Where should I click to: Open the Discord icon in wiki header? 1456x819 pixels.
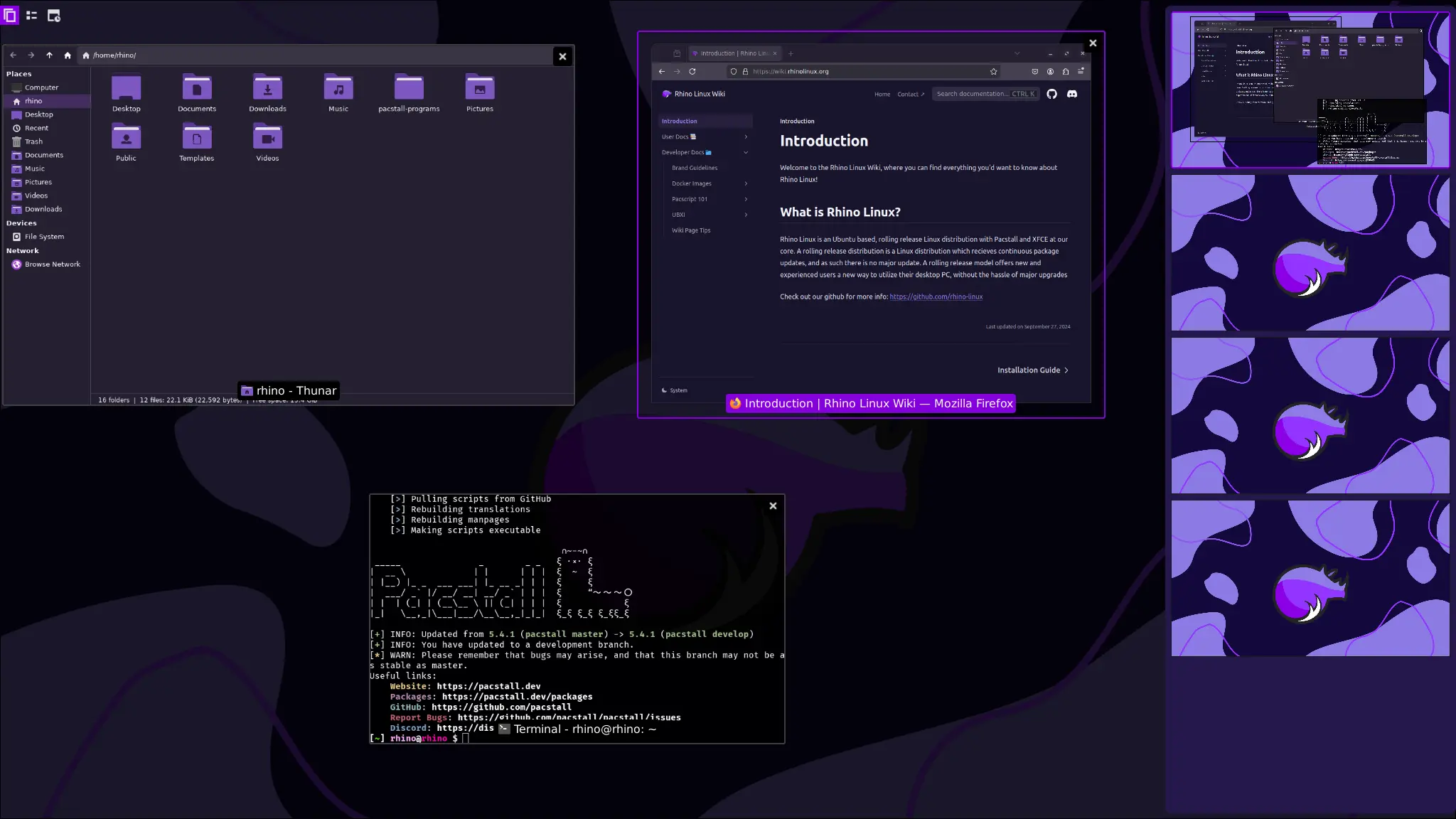click(1072, 94)
